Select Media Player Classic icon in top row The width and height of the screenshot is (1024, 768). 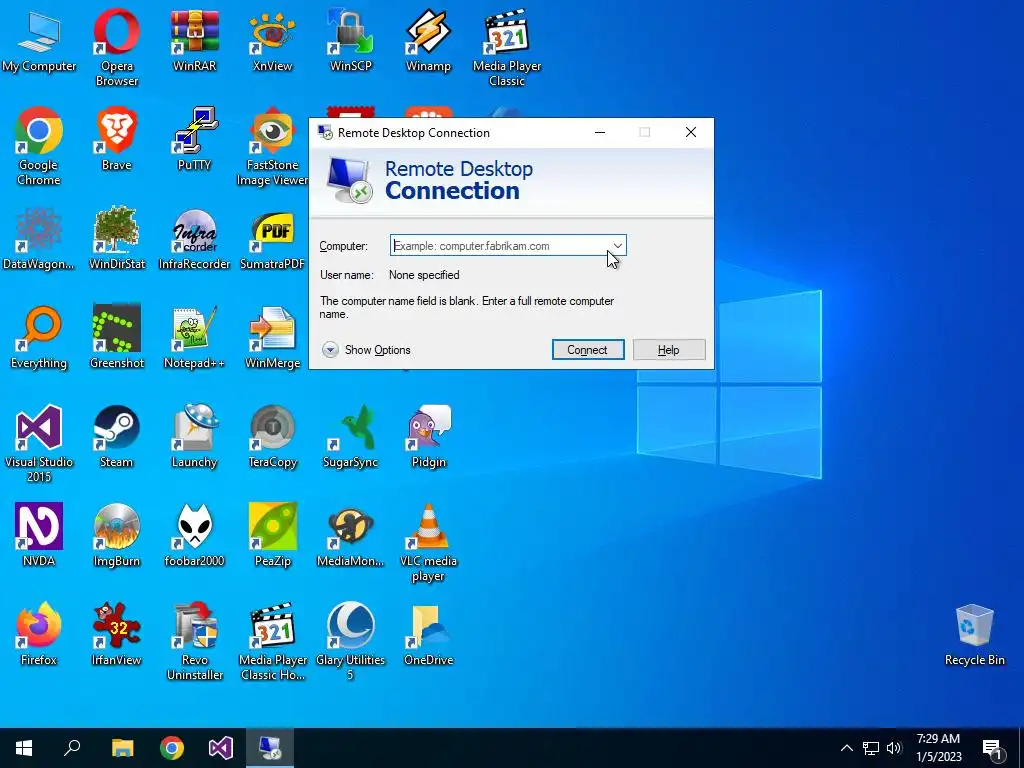[507, 47]
